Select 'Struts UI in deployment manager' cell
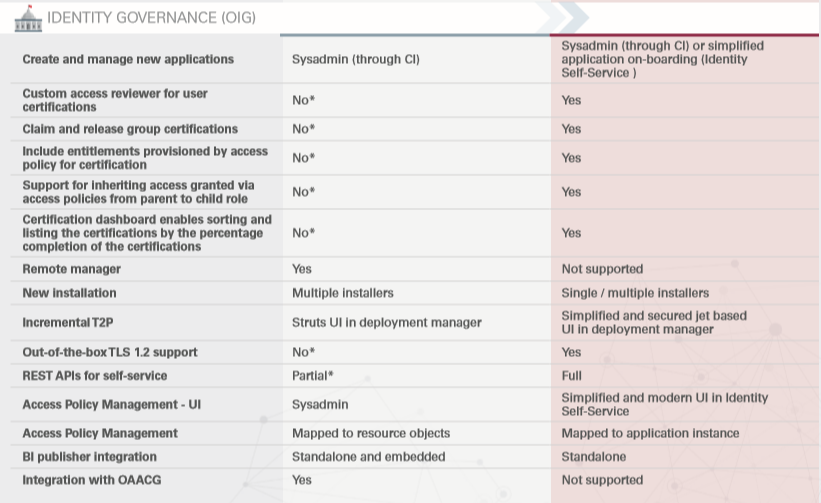The height and width of the screenshot is (503, 821). tap(386, 323)
